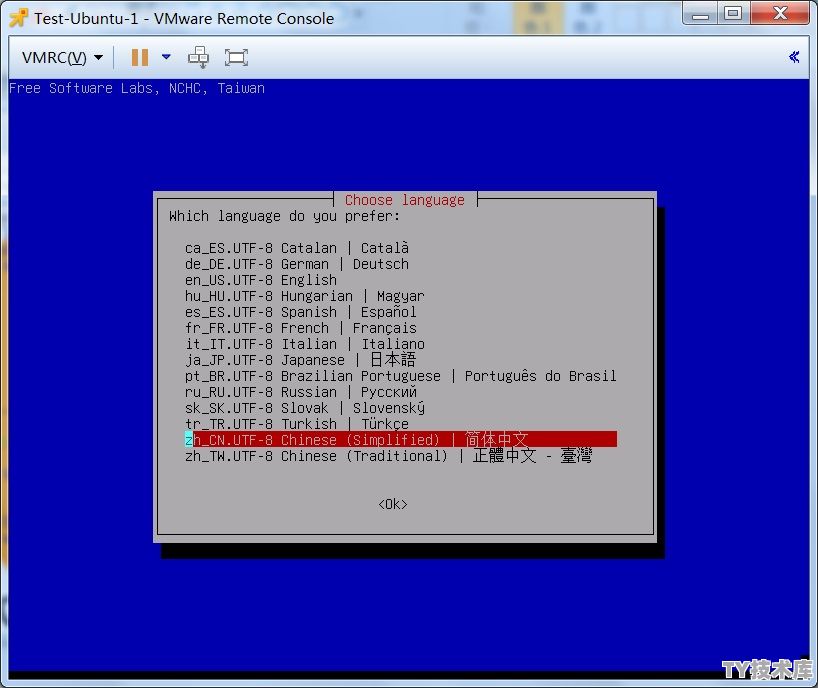Click the <Ok> button

tap(393, 504)
